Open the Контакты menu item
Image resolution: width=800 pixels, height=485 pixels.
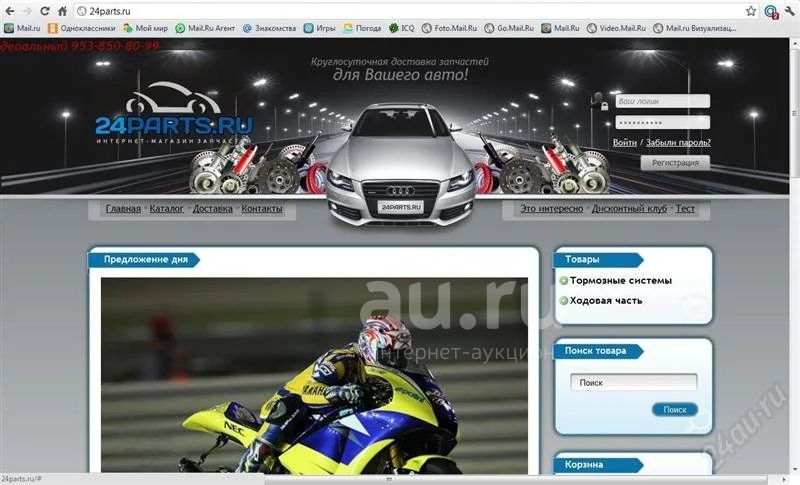point(262,209)
